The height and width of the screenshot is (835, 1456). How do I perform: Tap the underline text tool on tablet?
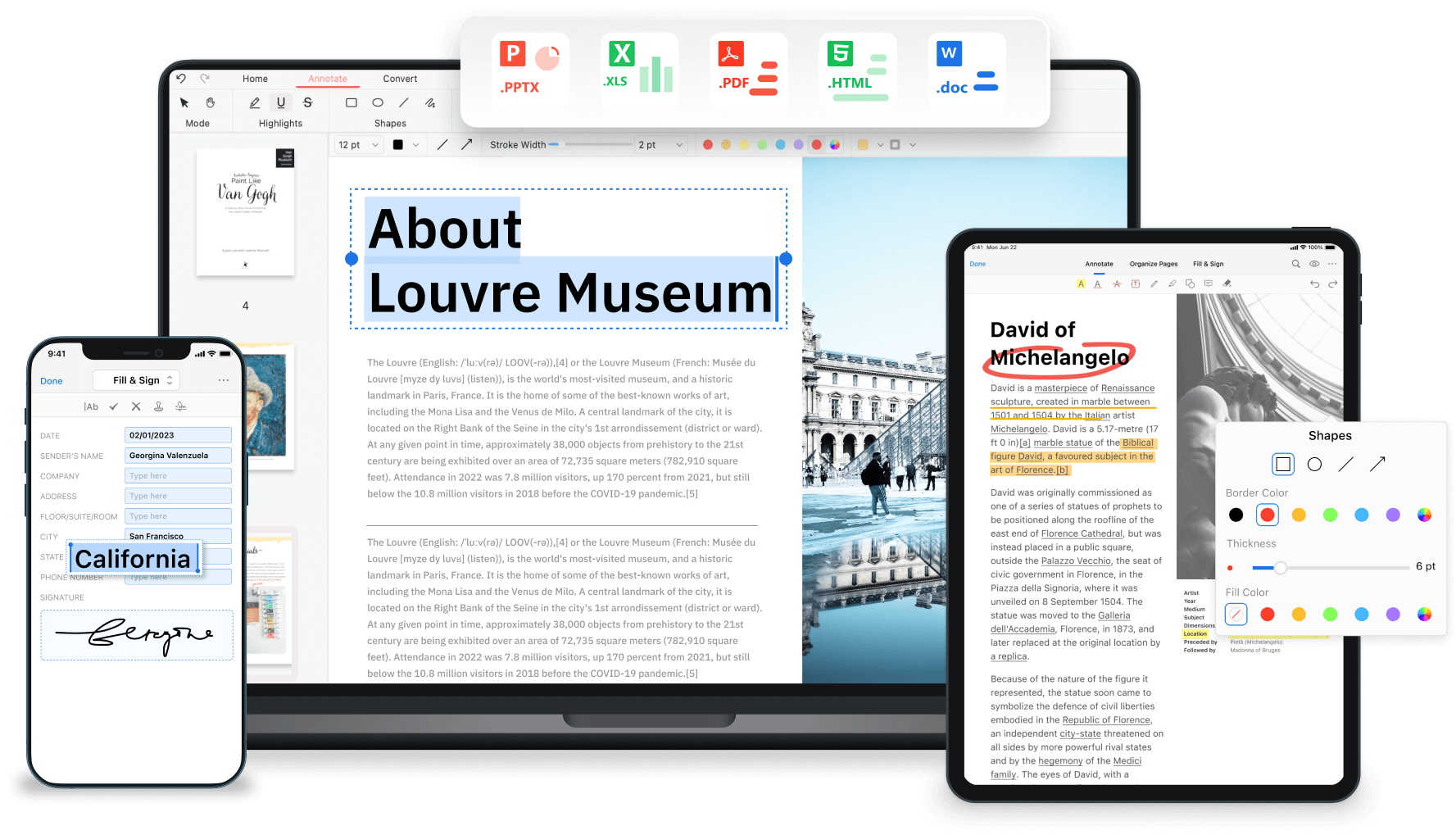[1098, 284]
